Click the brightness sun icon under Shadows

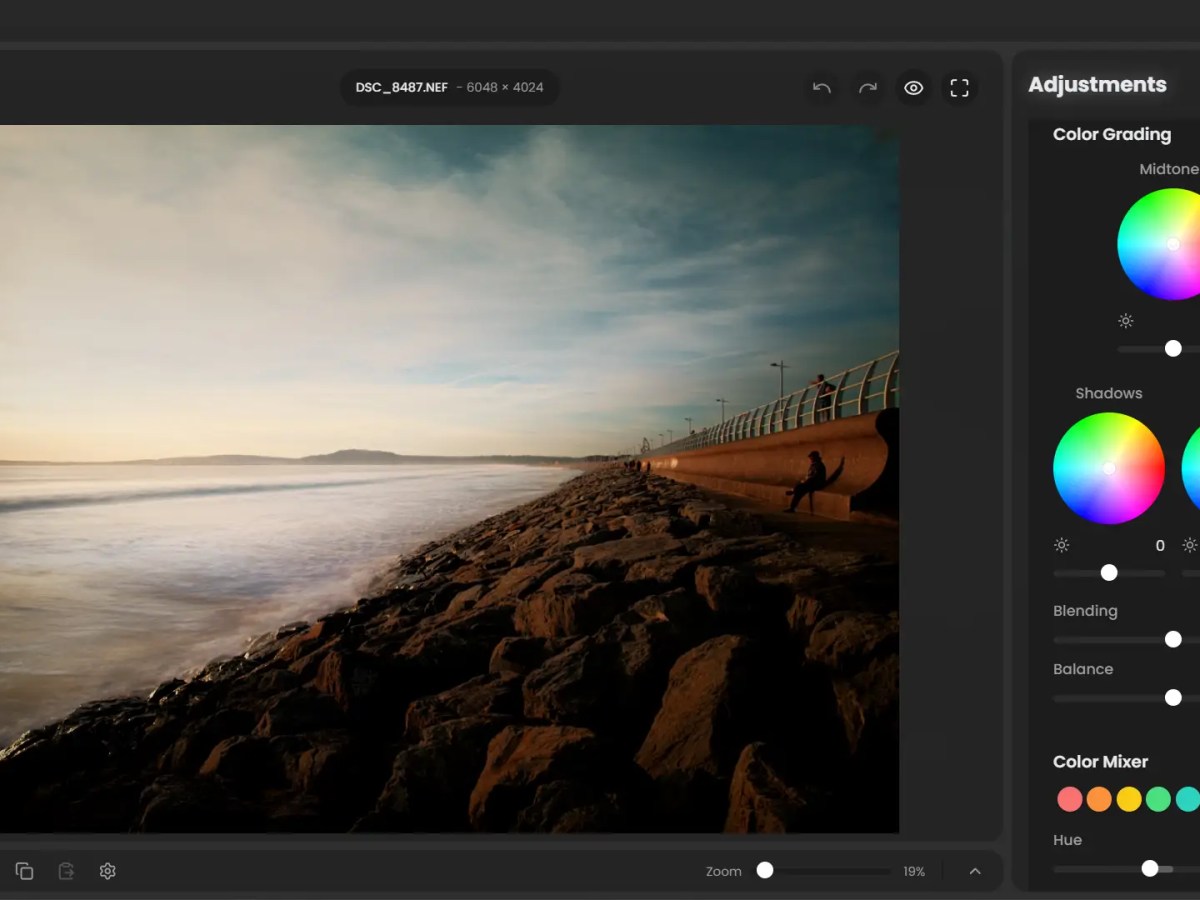click(1061, 545)
